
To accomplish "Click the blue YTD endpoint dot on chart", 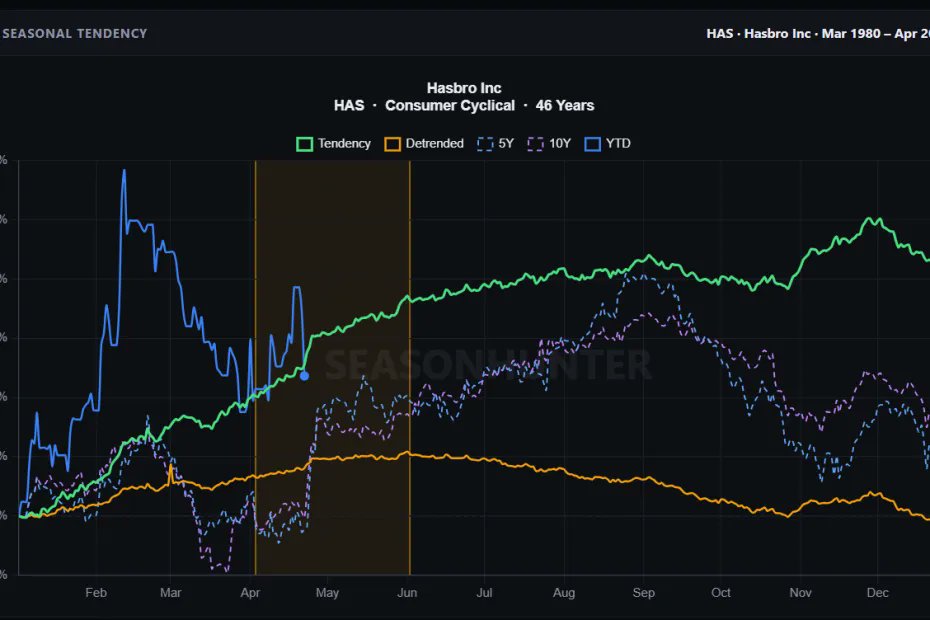I will 304,376.
